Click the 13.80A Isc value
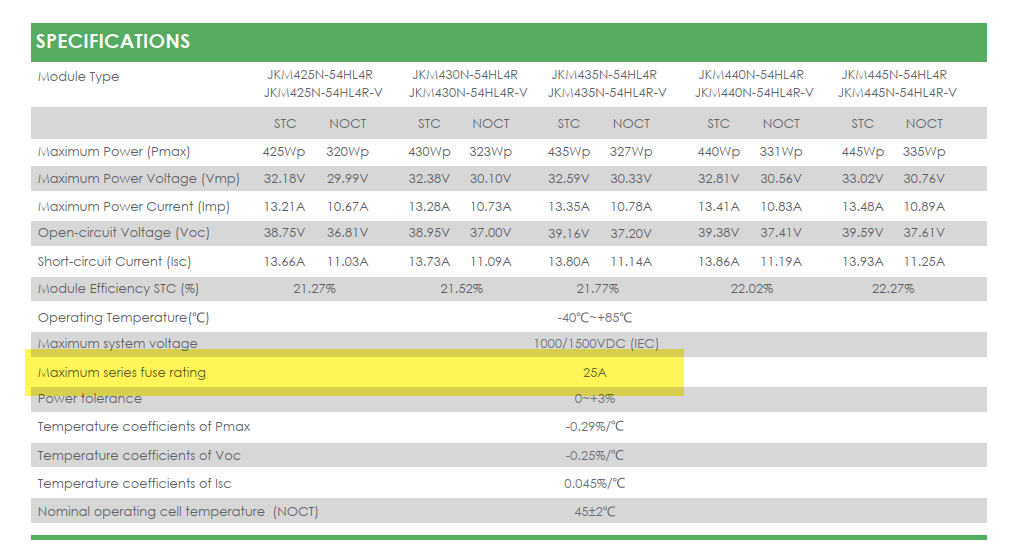This screenshot has height=557, width=1024. [x=569, y=261]
